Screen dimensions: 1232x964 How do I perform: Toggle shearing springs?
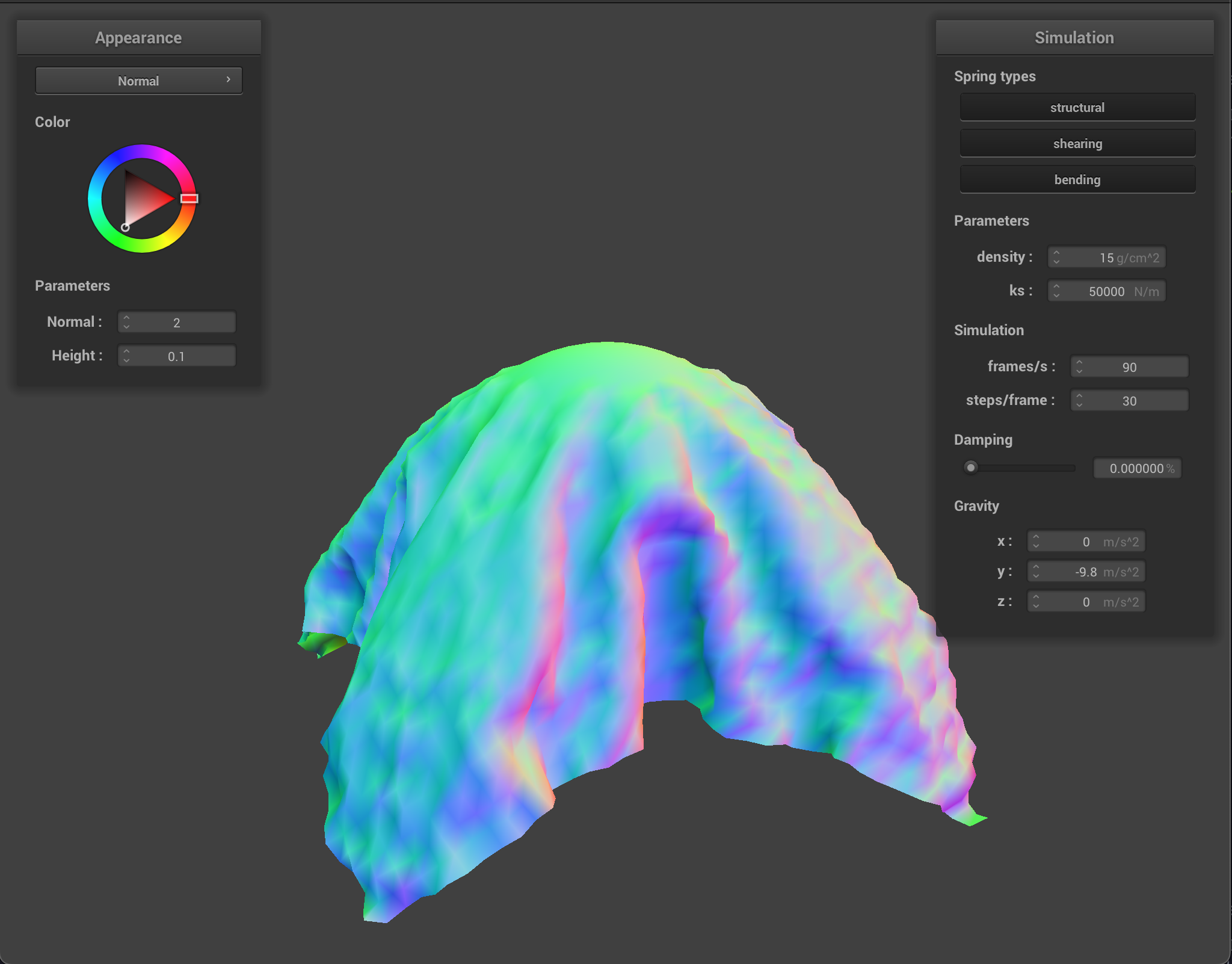(1077, 143)
